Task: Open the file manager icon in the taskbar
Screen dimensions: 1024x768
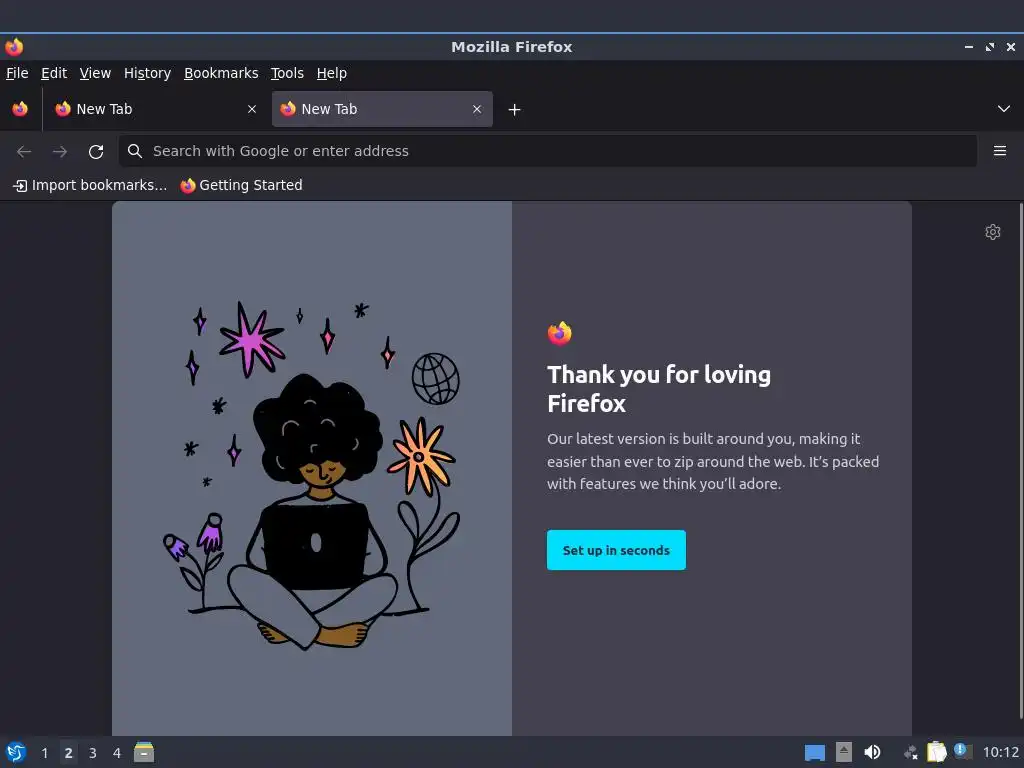Action: coord(144,752)
